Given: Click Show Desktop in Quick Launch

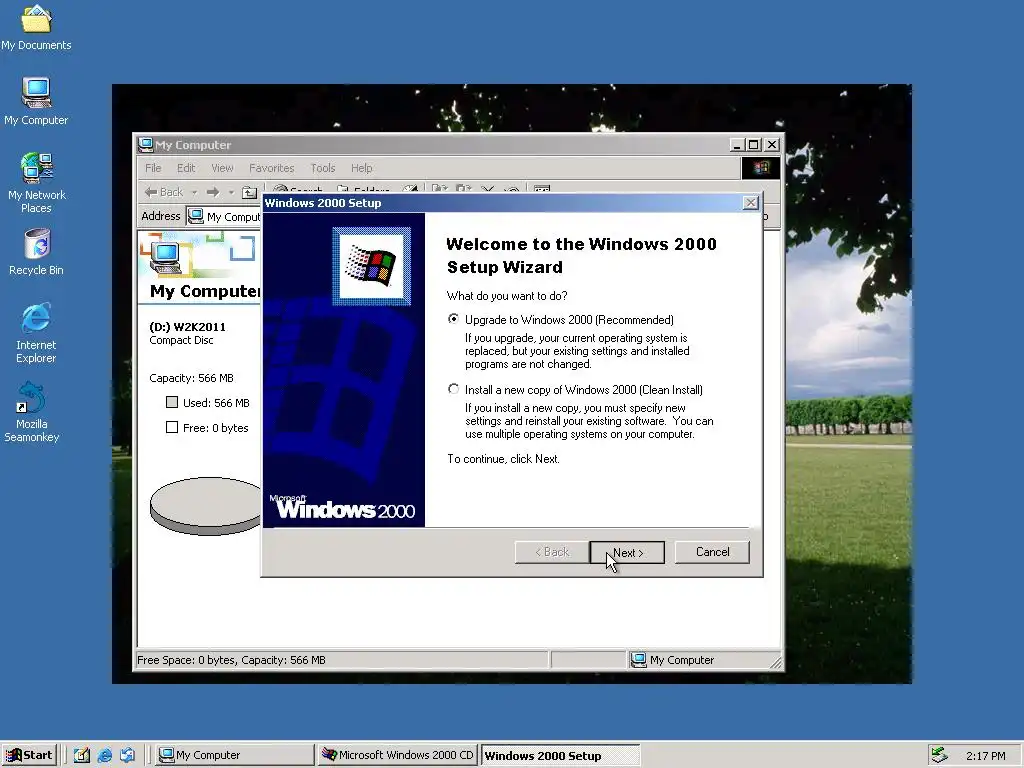Looking at the screenshot, I should click(x=82, y=755).
